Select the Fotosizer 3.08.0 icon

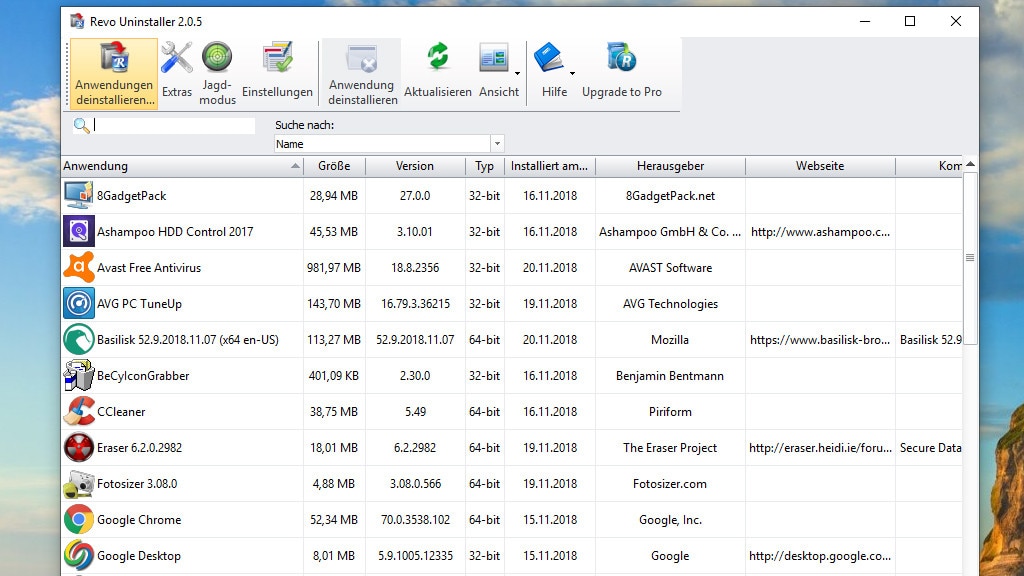point(78,483)
